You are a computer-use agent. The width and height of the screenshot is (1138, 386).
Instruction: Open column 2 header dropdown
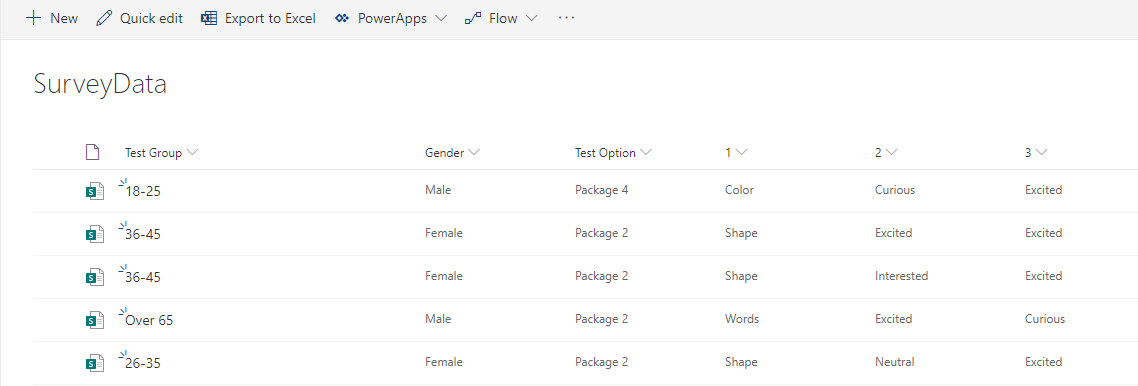pos(891,153)
